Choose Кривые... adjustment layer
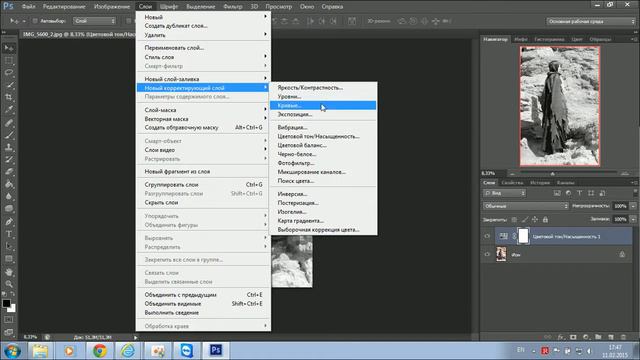 point(323,105)
